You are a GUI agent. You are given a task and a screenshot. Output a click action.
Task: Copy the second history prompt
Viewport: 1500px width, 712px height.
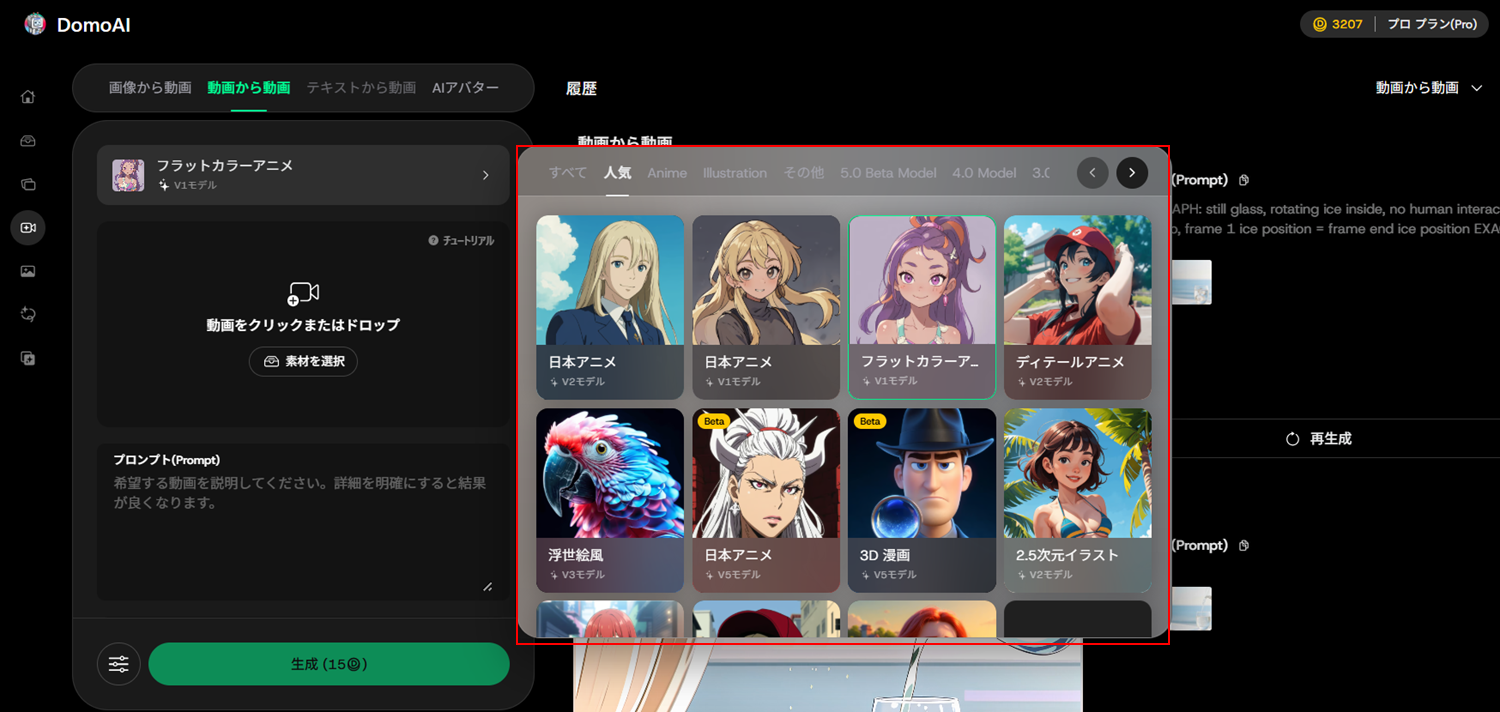(1244, 546)
